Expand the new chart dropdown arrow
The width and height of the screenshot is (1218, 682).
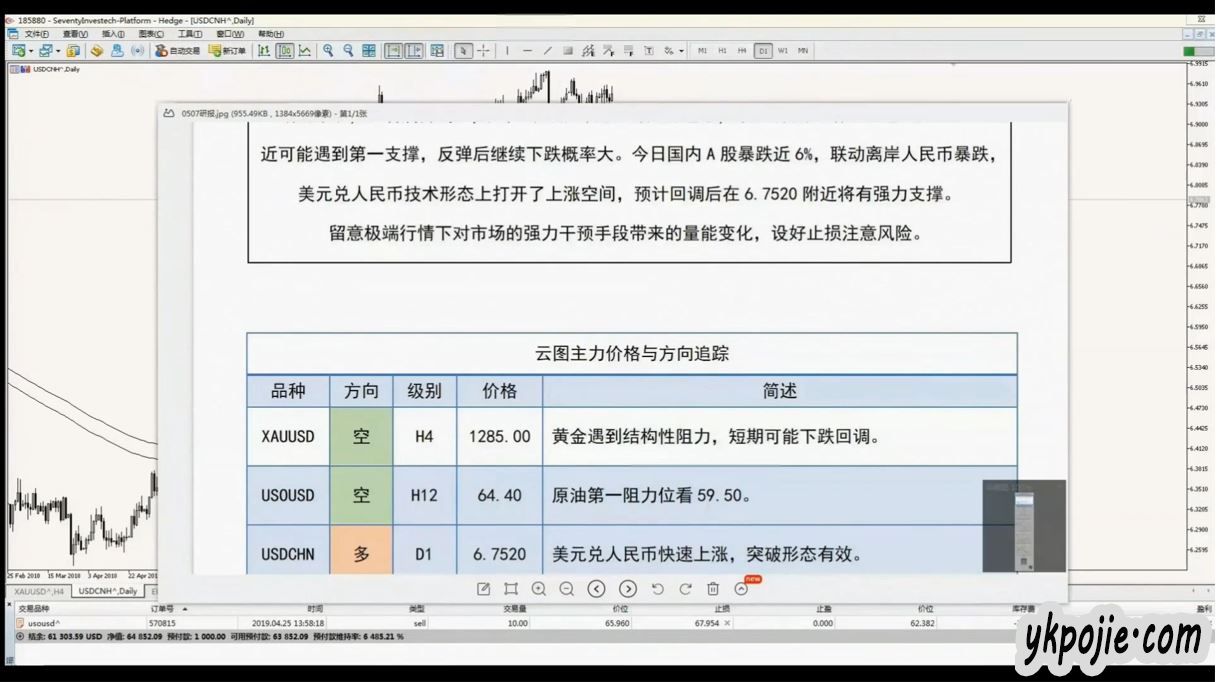click(x=31, y=51)
